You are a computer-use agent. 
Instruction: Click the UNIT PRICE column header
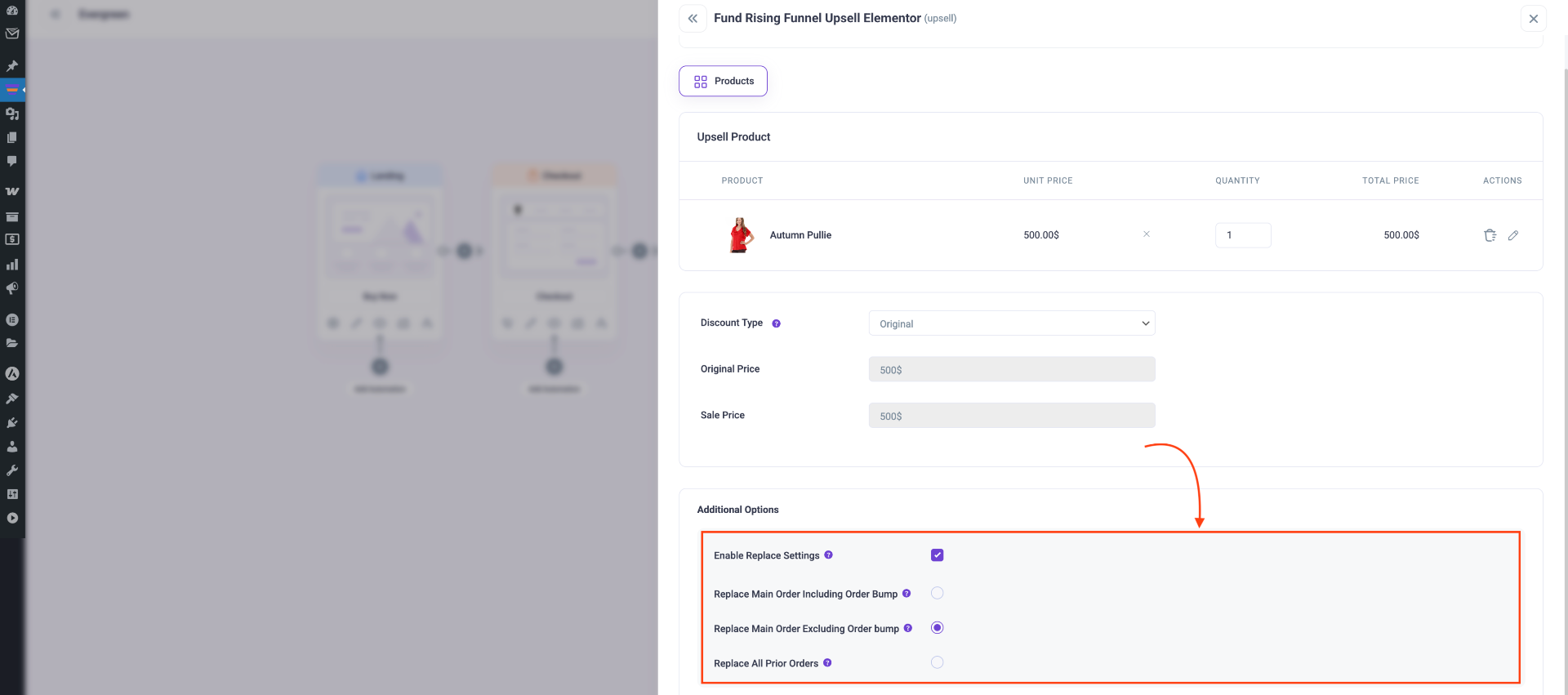[x=1048, y=180]
